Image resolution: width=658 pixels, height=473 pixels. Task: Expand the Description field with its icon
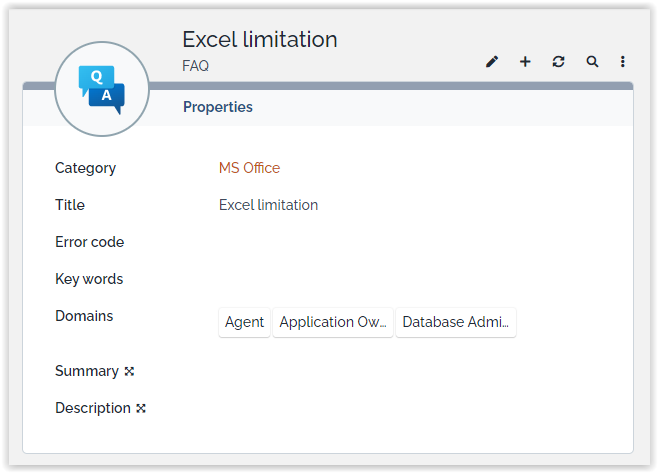point(141,409)
